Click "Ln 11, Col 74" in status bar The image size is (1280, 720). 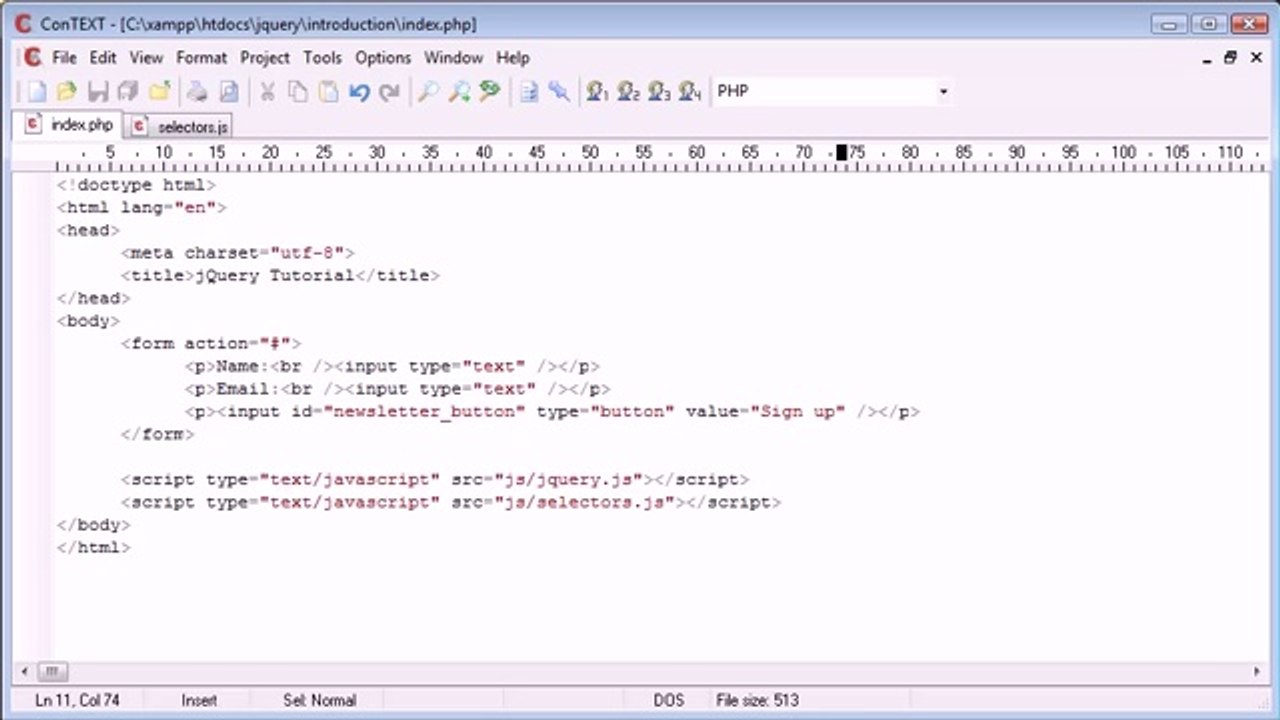(77, 700)
